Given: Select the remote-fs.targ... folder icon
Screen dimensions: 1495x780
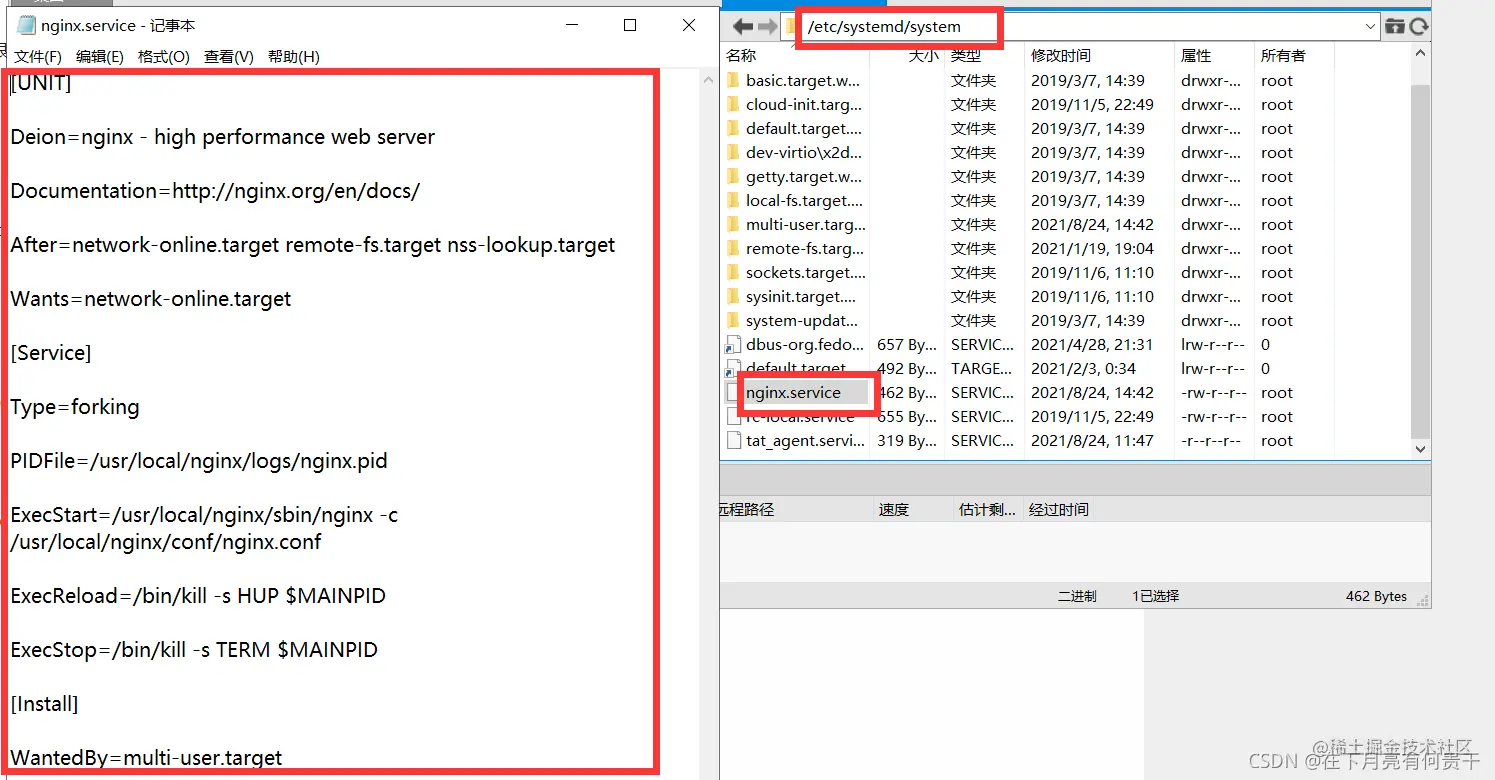Looking at the screenshot, I should [x=733, y=248].
